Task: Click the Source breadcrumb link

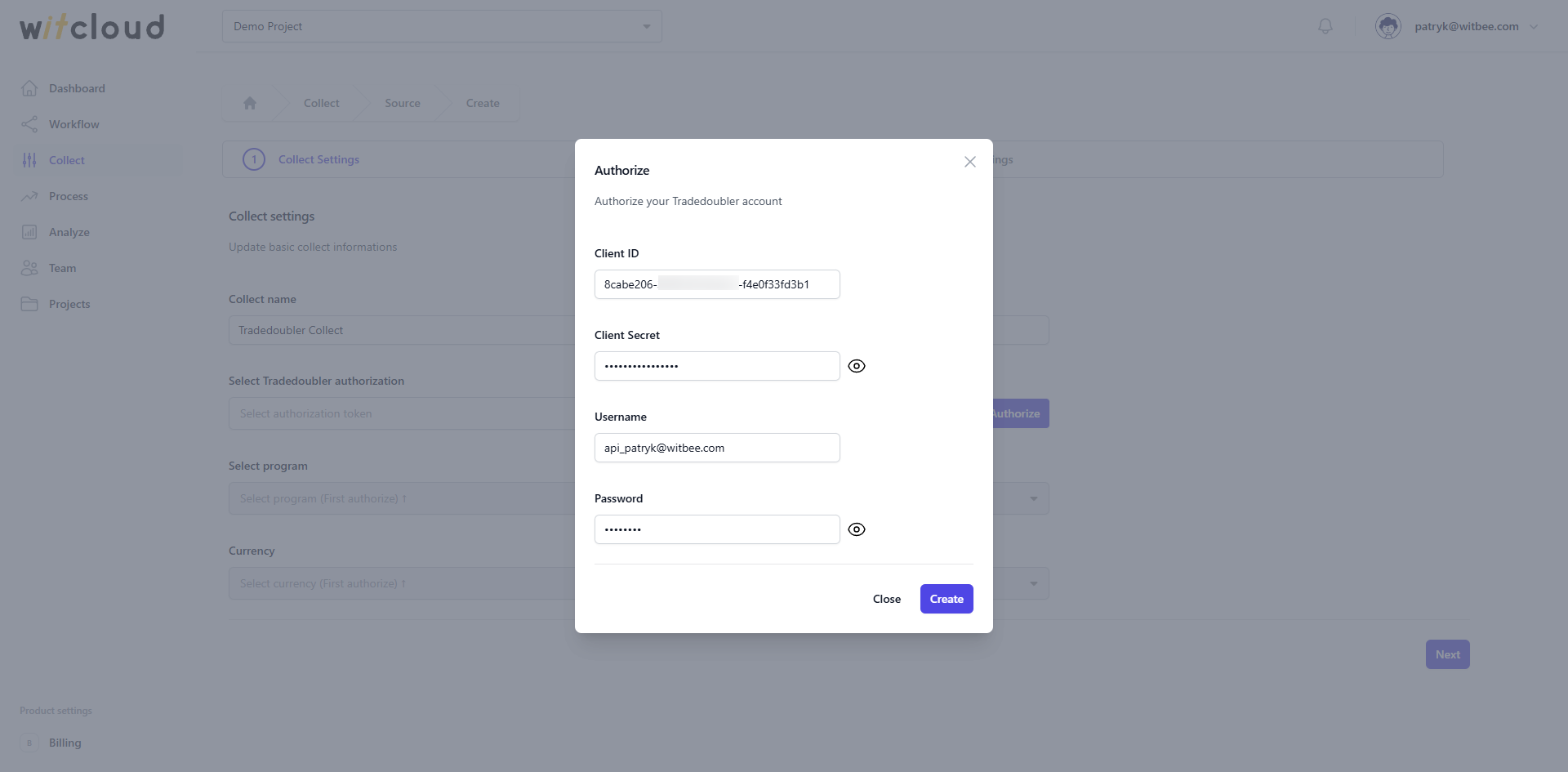Action: click(x=403, y=103)
